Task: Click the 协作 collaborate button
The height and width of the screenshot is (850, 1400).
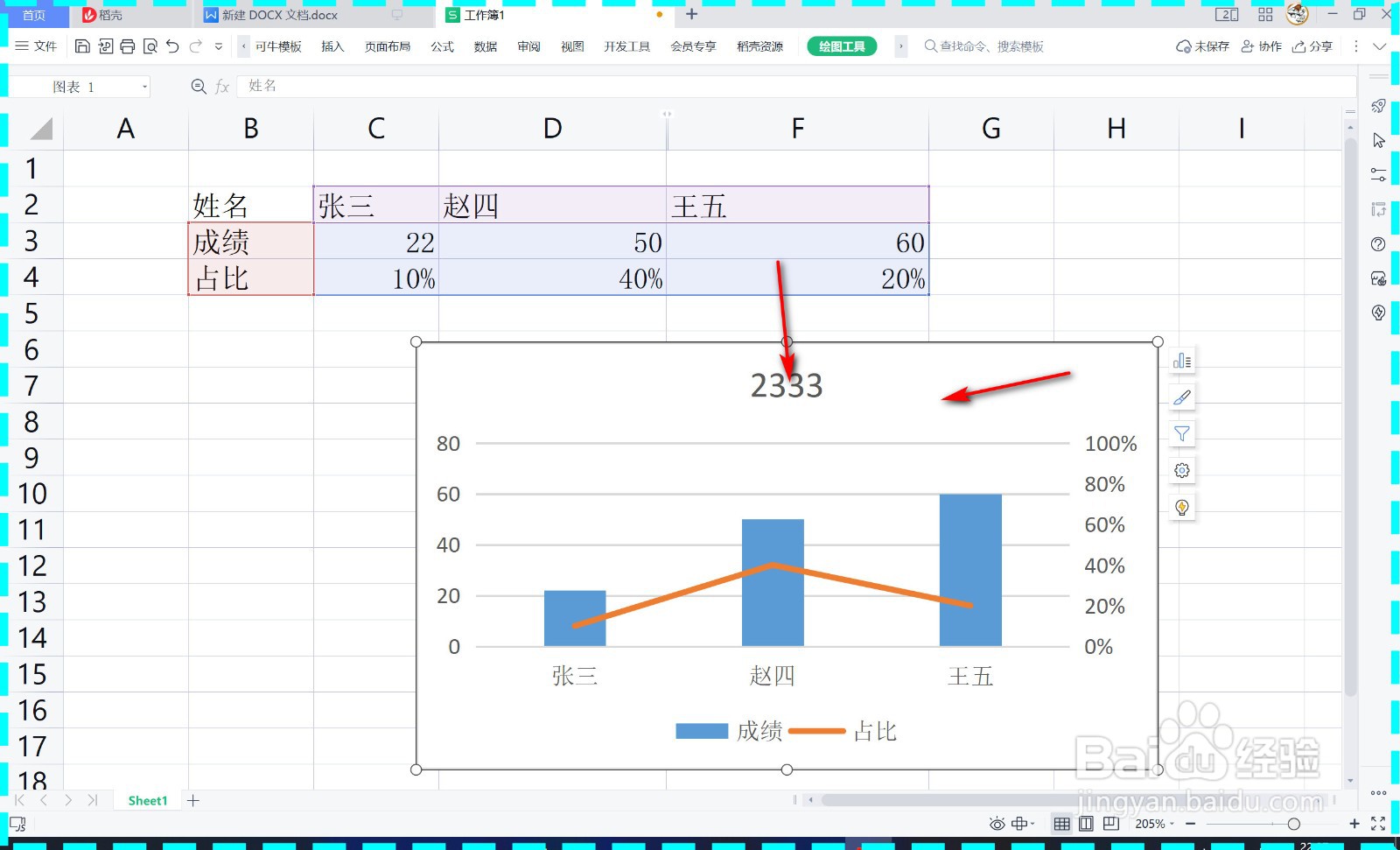Action: (x=1261, y=46)
